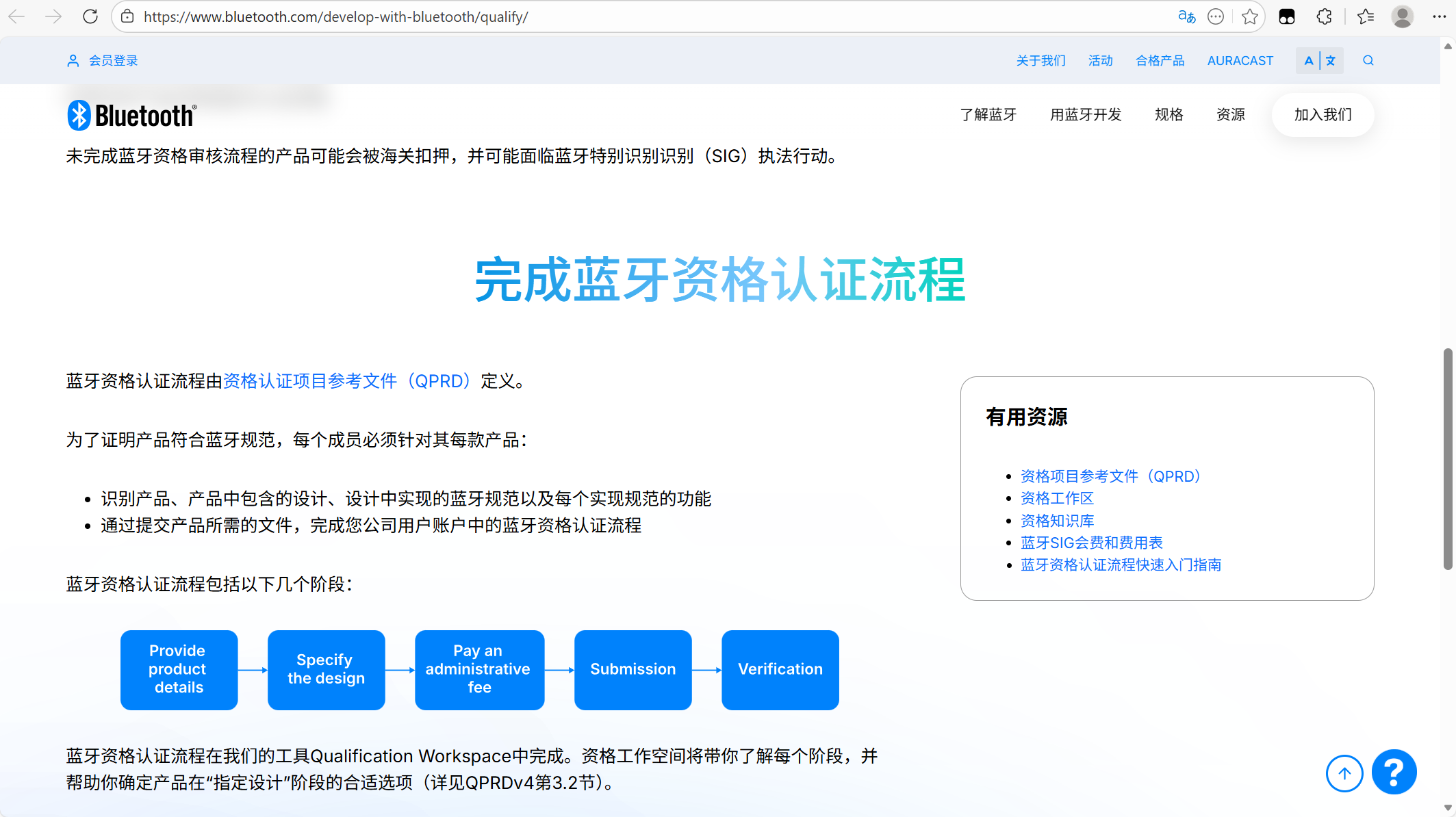Open the browser extensions puzzle icon

tap(1324, 16)
